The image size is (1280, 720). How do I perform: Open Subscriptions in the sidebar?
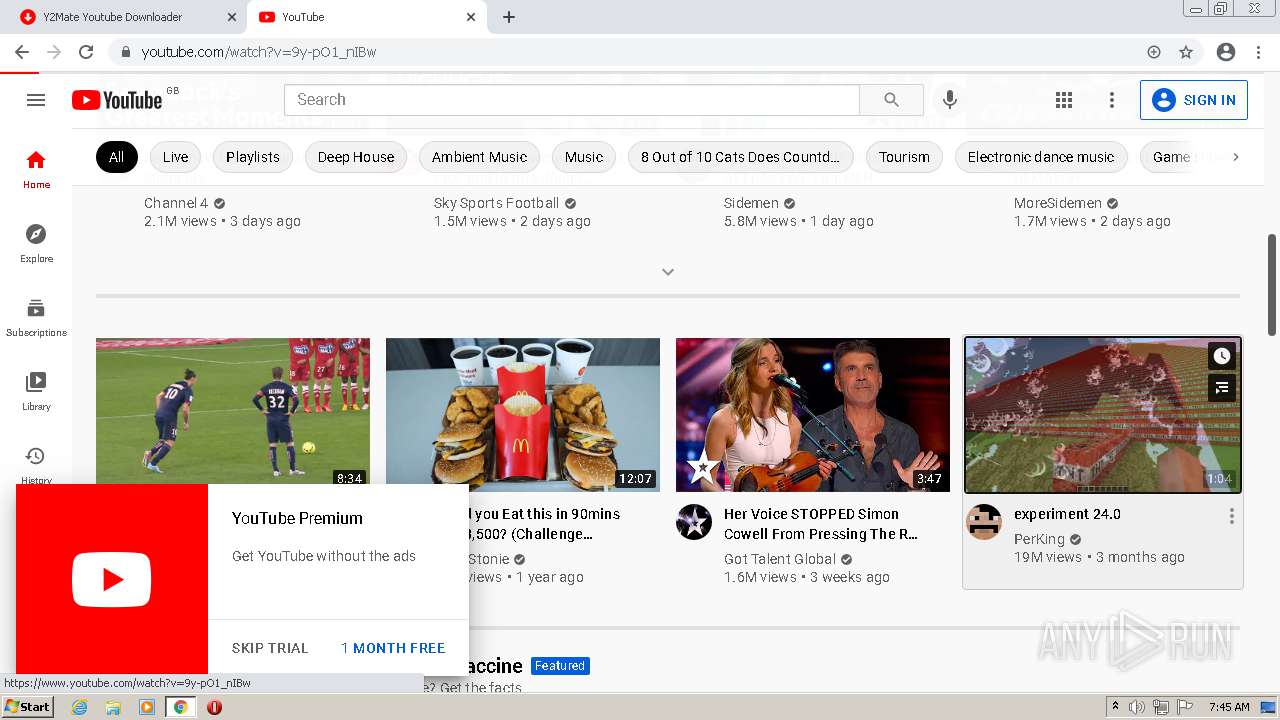36,317
